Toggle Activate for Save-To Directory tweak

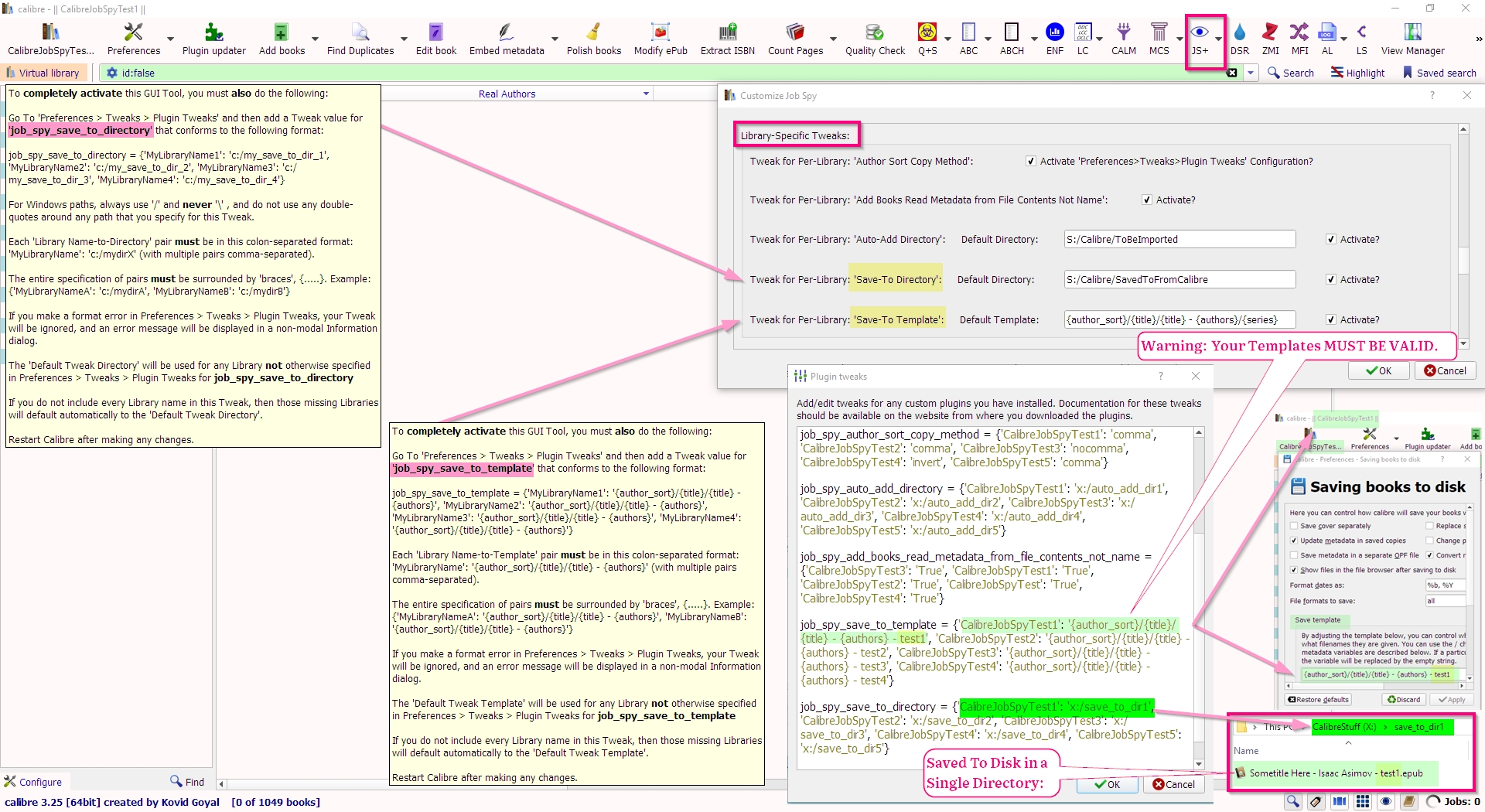(1331, 280)
